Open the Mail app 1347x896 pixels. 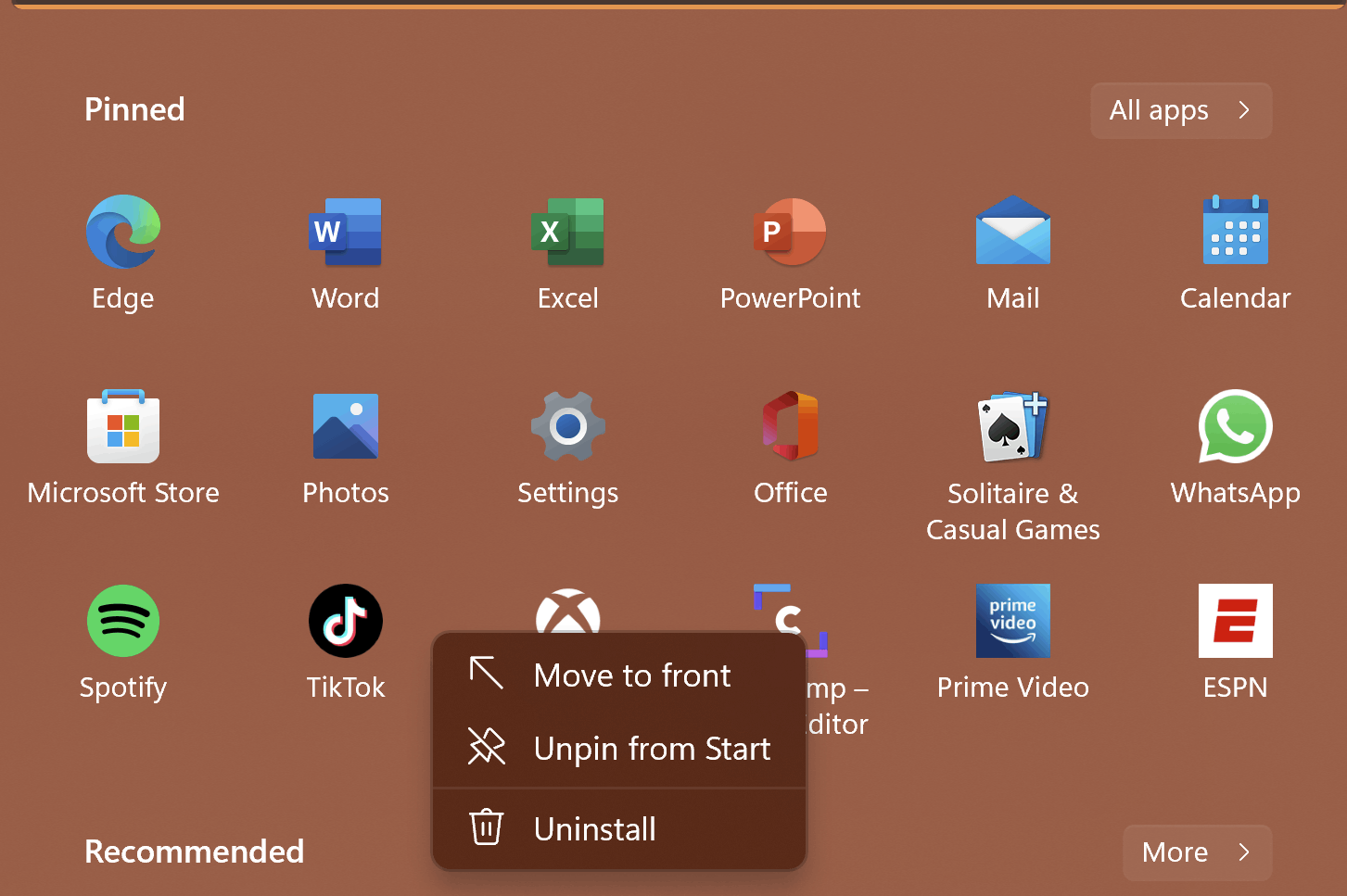pos(1013,232)
